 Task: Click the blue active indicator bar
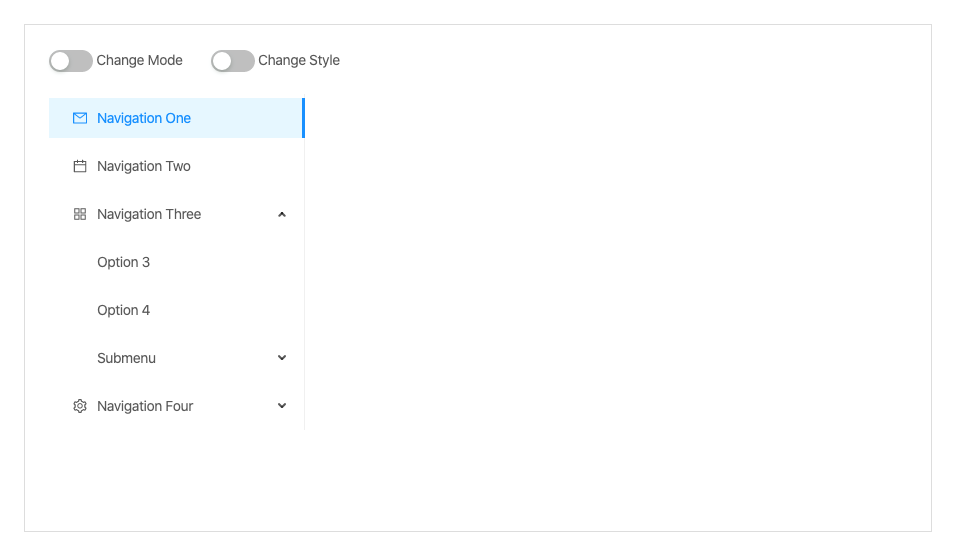(303, 118)
